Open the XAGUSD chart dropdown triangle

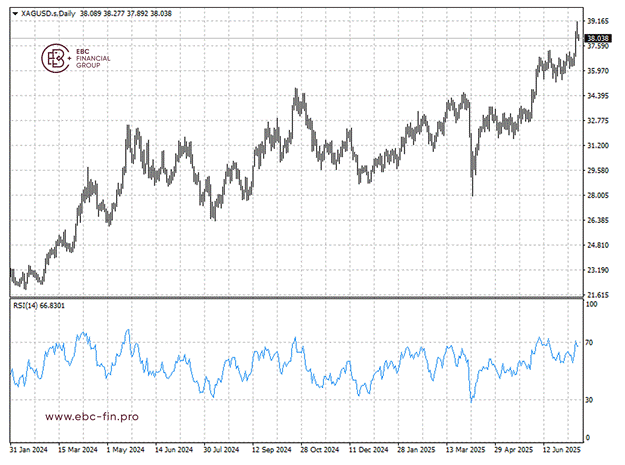point(15,14)
